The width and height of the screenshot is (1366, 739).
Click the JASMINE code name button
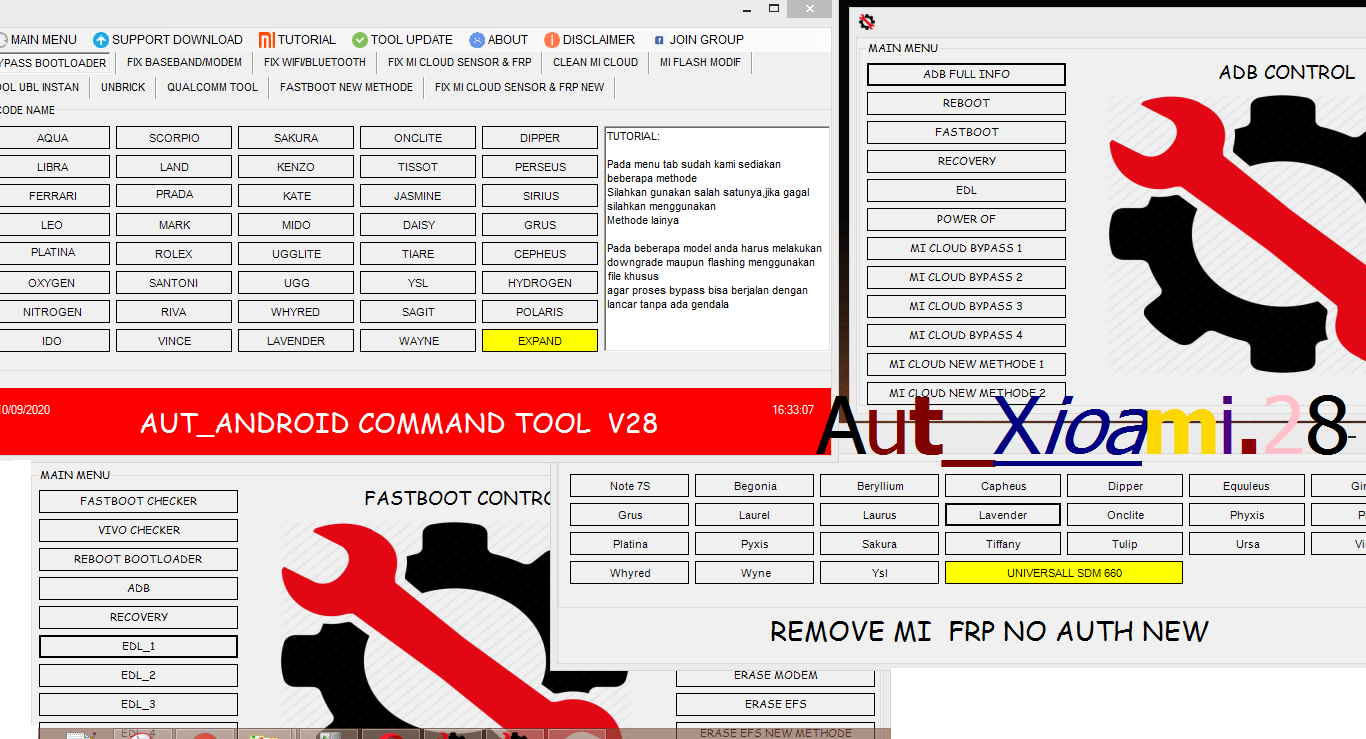point(418,196)
